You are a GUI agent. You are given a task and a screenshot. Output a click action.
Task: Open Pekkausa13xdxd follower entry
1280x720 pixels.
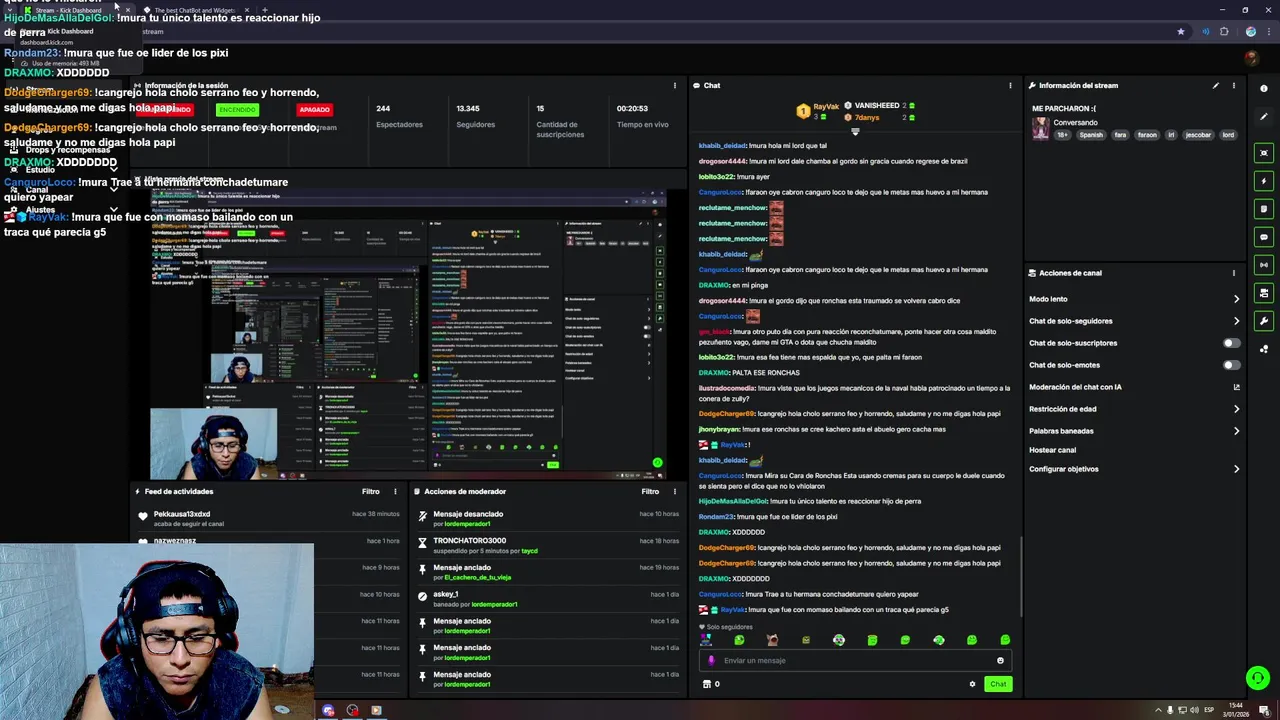[x=182, y=514]
